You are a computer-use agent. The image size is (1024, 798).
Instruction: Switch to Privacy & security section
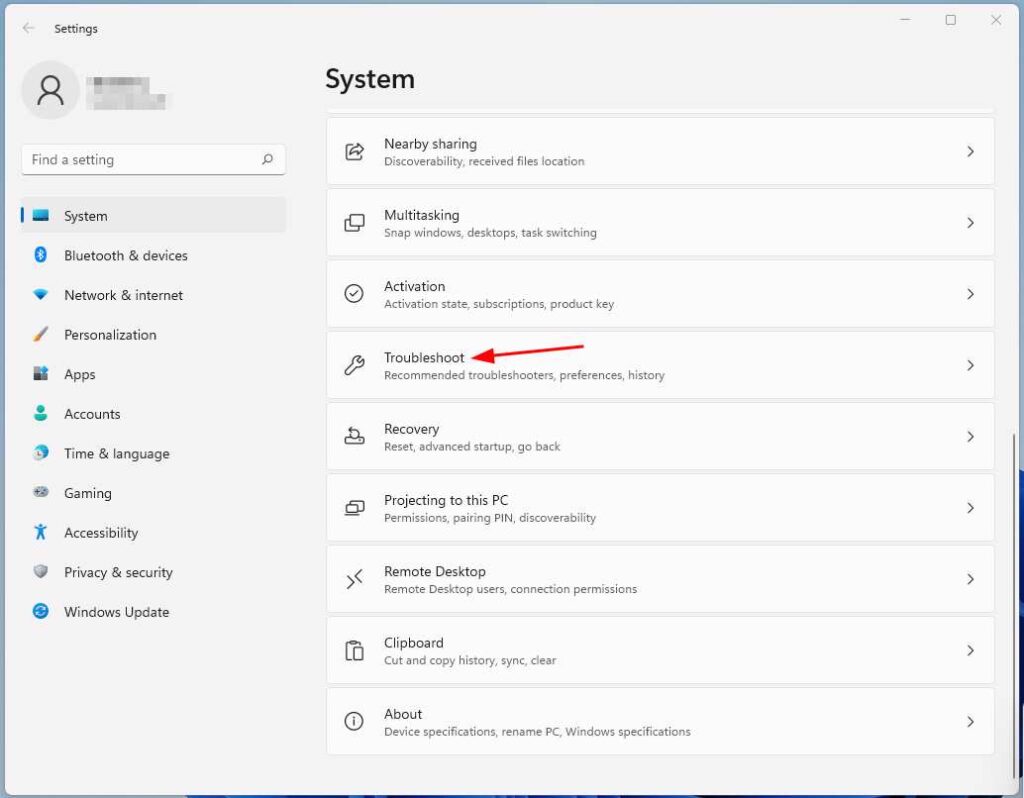117,572
